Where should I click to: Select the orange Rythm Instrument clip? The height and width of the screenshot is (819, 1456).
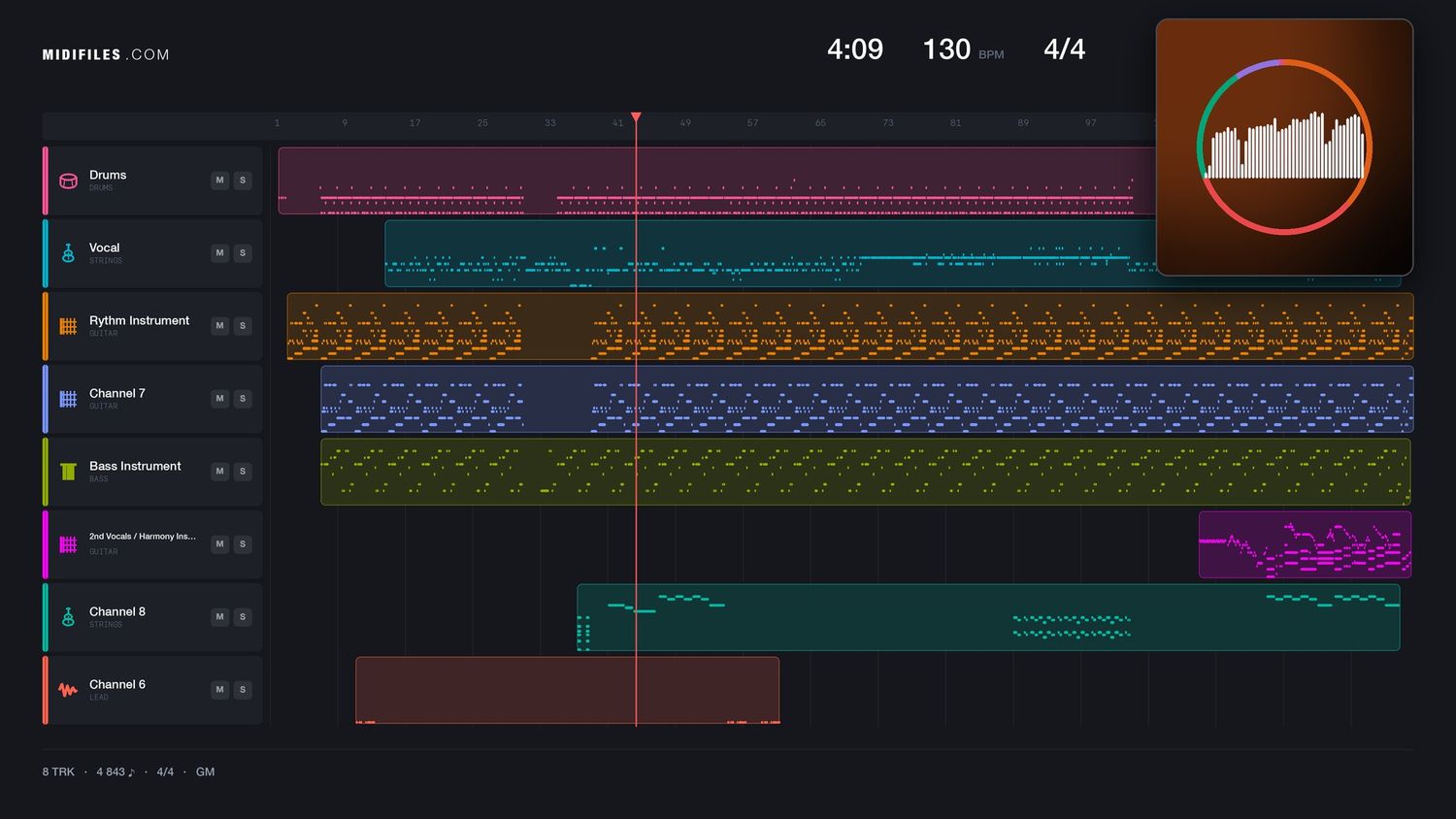[850, 326]
